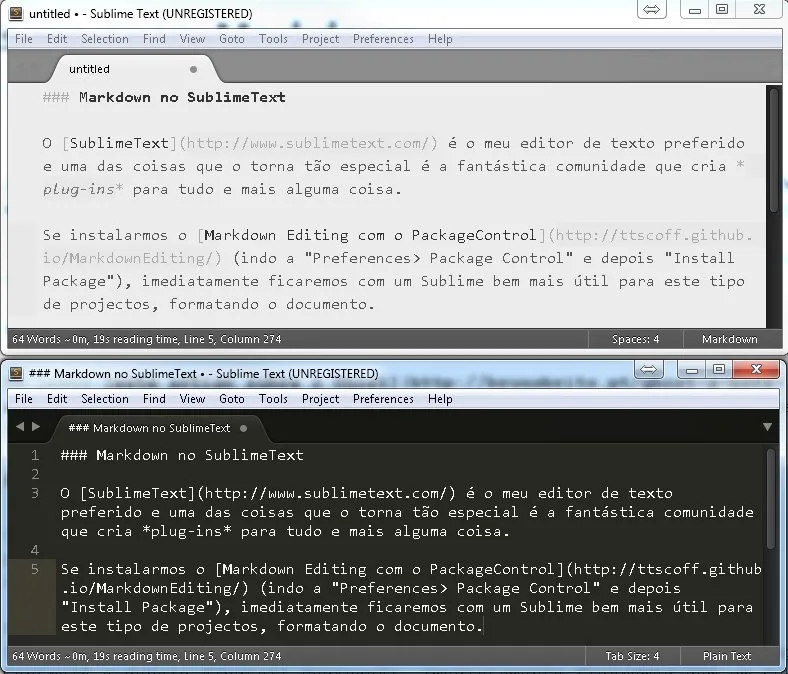Click the sublimetext.com URL in top editor

point(308,144)
